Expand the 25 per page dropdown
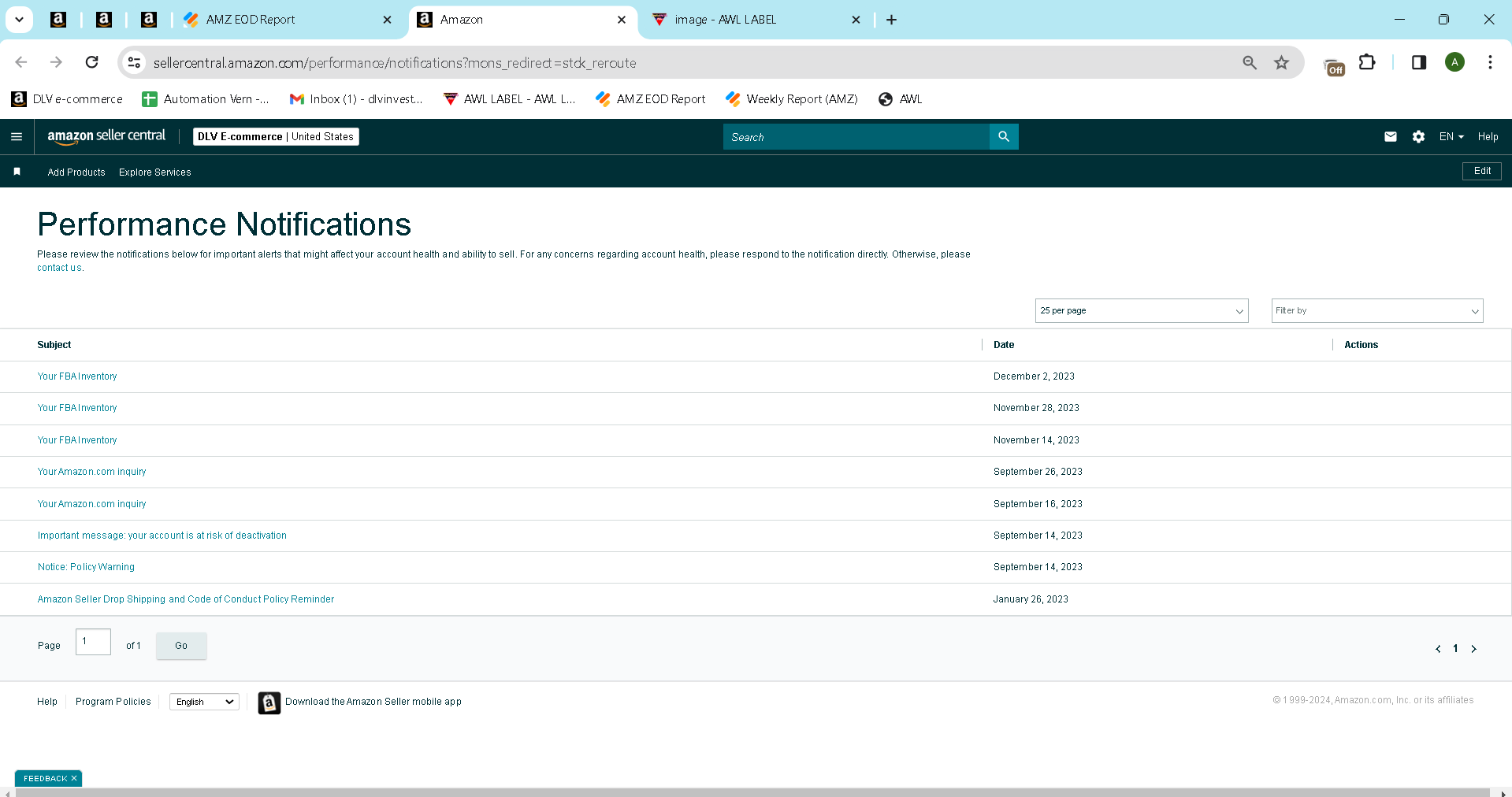 (1142, 311)
